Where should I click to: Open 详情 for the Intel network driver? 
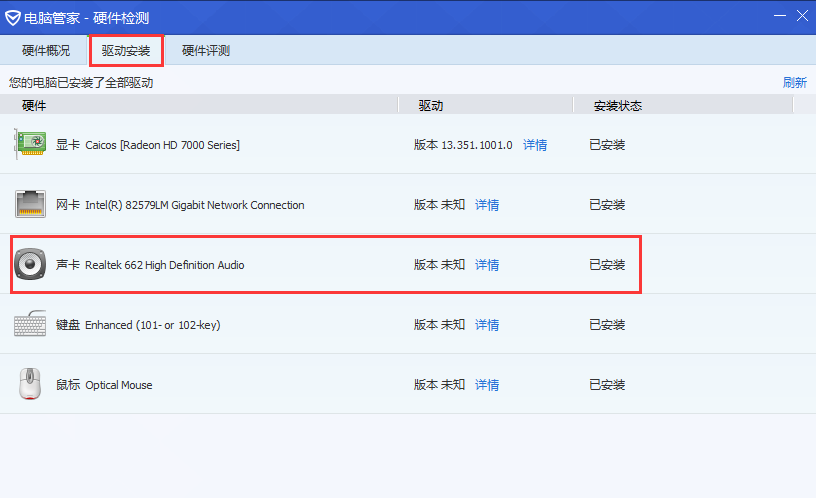[x=487, y=205]
